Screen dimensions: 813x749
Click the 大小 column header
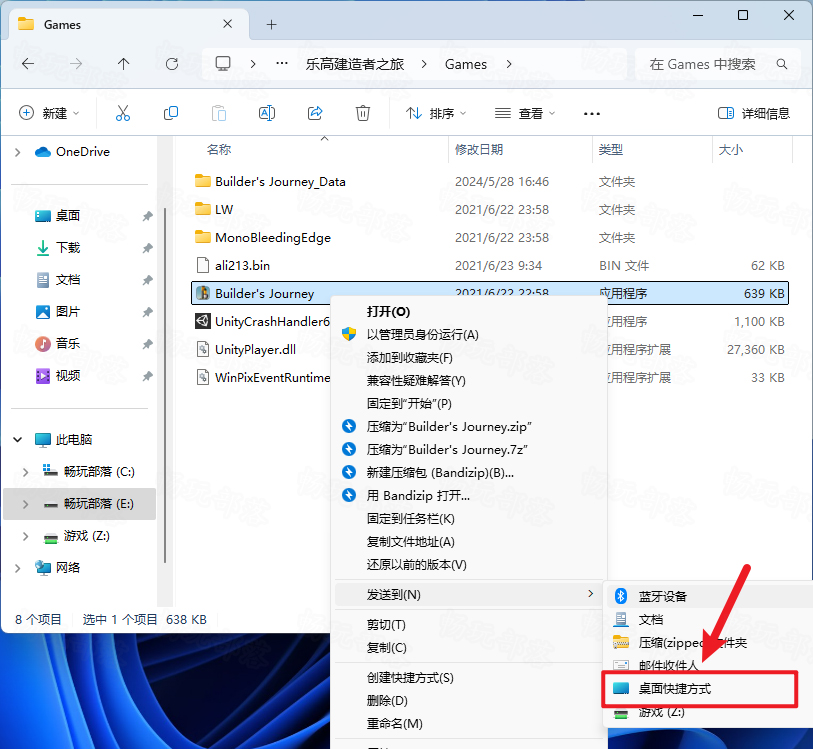click(x=731, y=150)
